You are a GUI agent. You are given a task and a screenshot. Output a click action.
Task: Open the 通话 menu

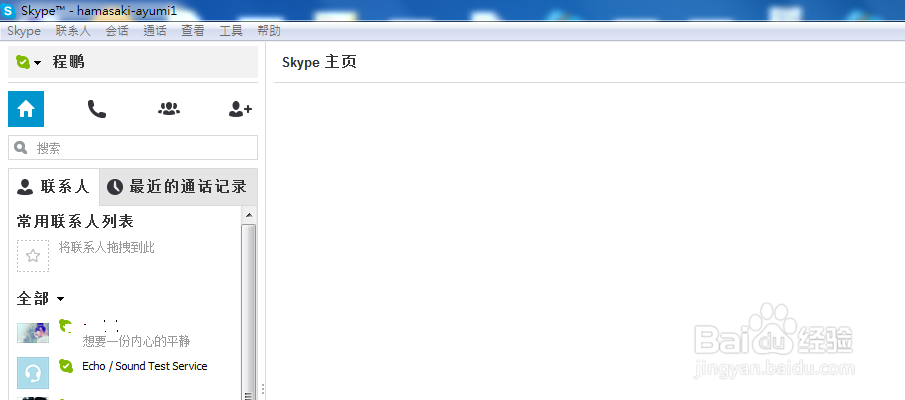pos(155,31)
